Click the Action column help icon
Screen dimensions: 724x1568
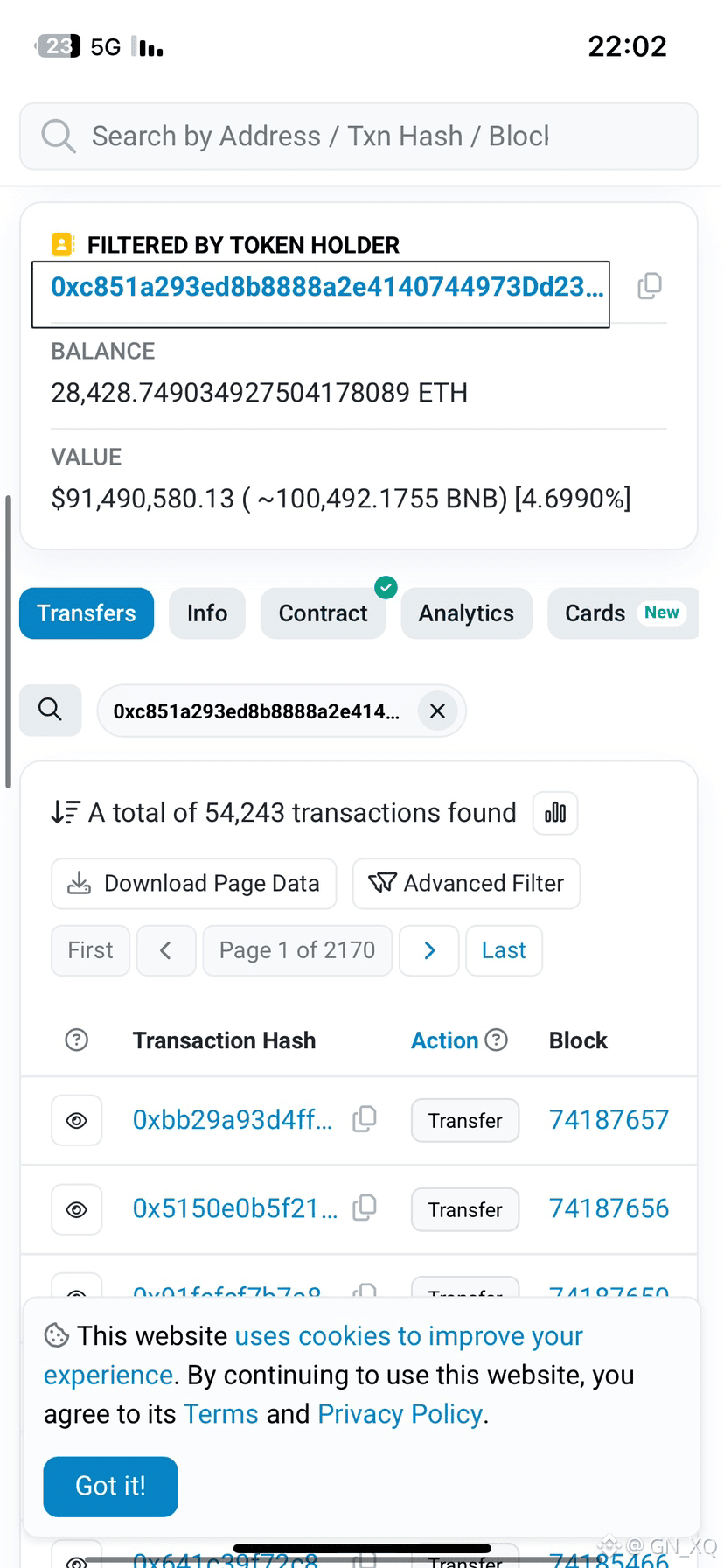click(x=497, y=1039)
